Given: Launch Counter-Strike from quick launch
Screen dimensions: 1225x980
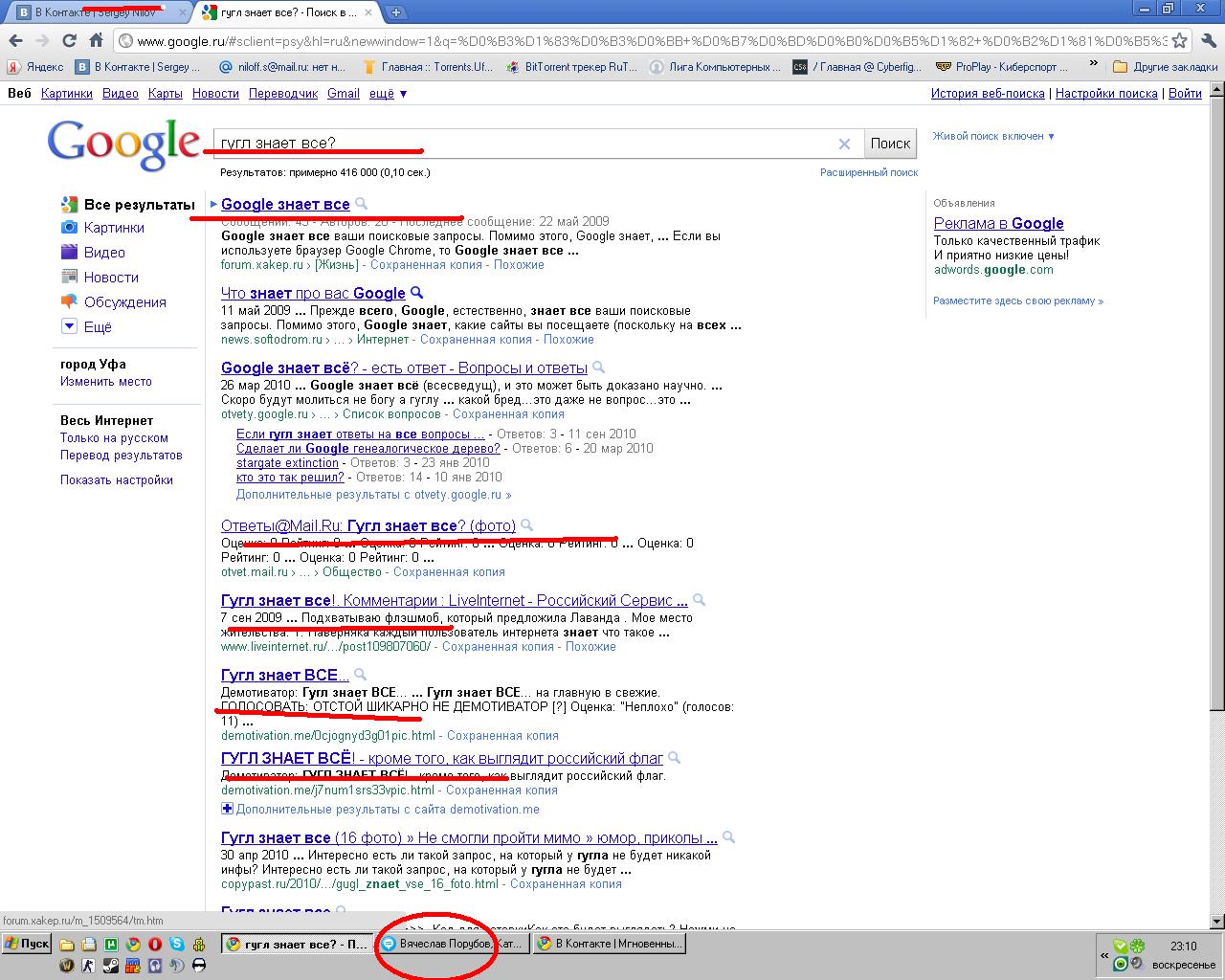Looking at the screenshot, I should [x=89, y=966].
